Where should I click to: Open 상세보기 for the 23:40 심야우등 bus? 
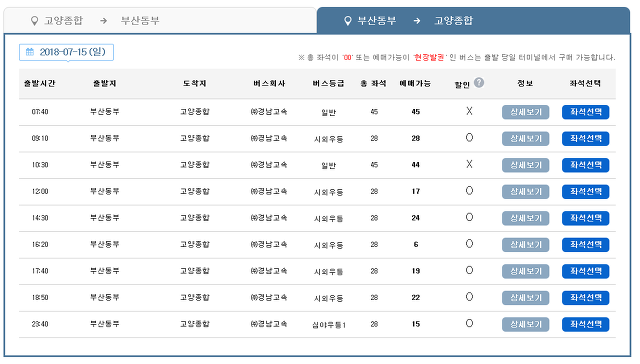click(x=525, y=324)
